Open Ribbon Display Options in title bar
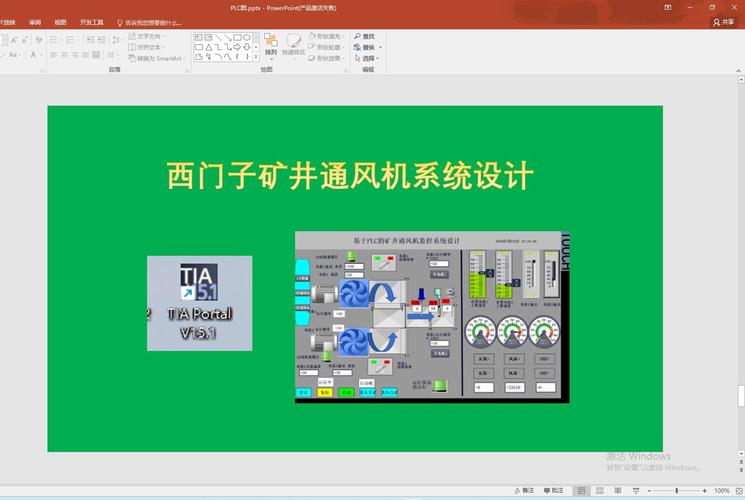The height and width of the screenshot is (500, 745). (x=668, y=8)
